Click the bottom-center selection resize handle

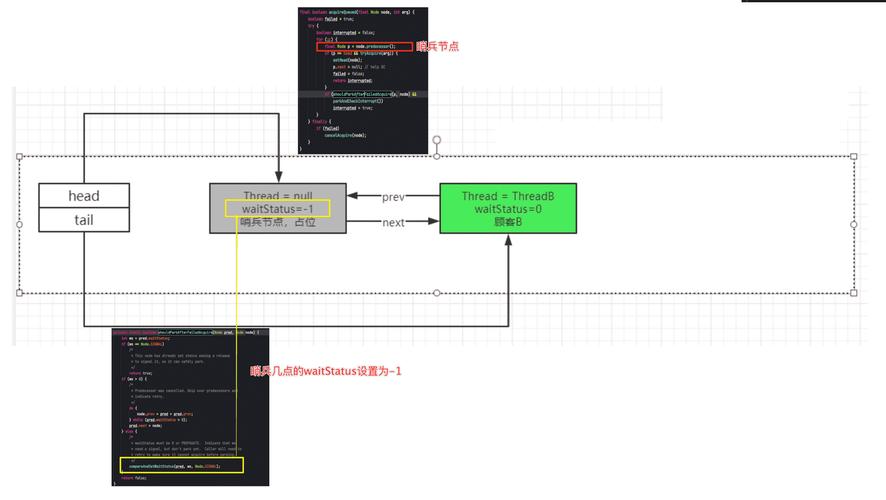(x=436, y=293)
